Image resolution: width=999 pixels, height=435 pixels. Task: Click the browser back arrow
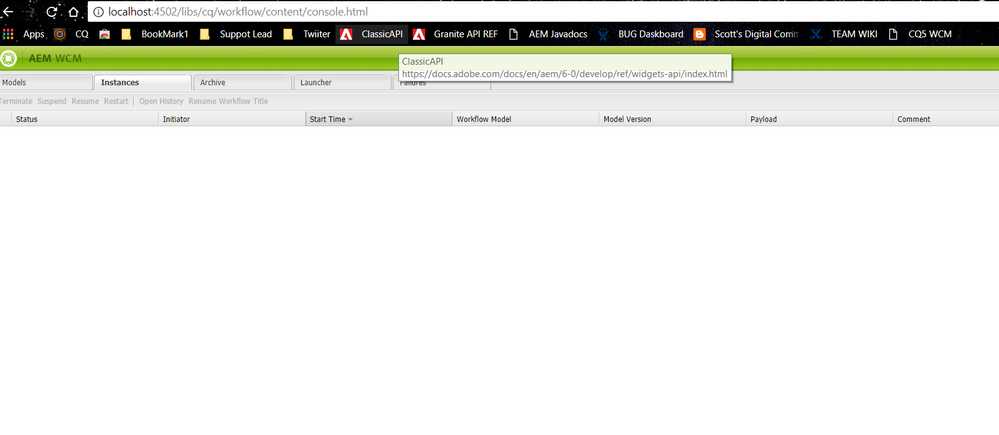pos(8,12)
